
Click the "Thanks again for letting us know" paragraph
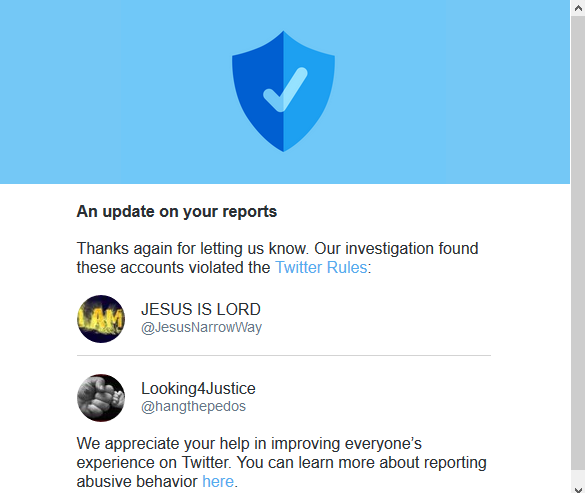(277, 258)
